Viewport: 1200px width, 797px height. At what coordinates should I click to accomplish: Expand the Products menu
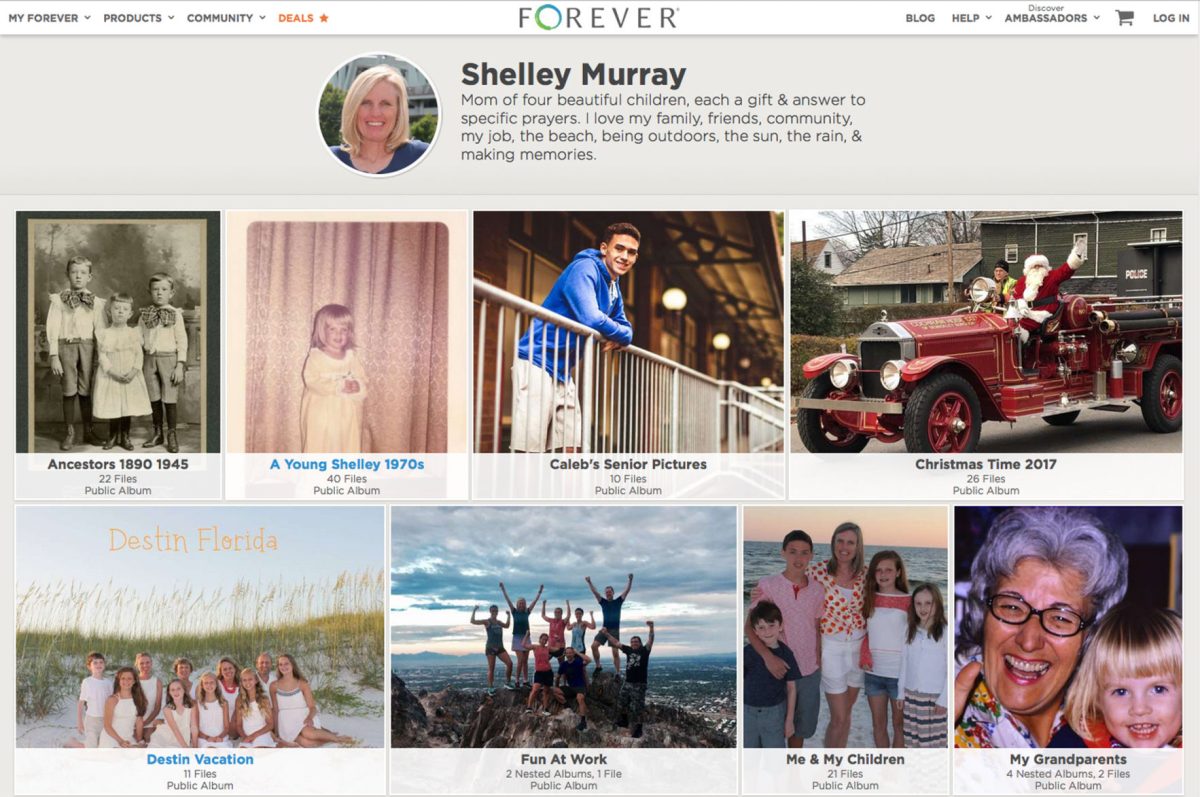139,18
